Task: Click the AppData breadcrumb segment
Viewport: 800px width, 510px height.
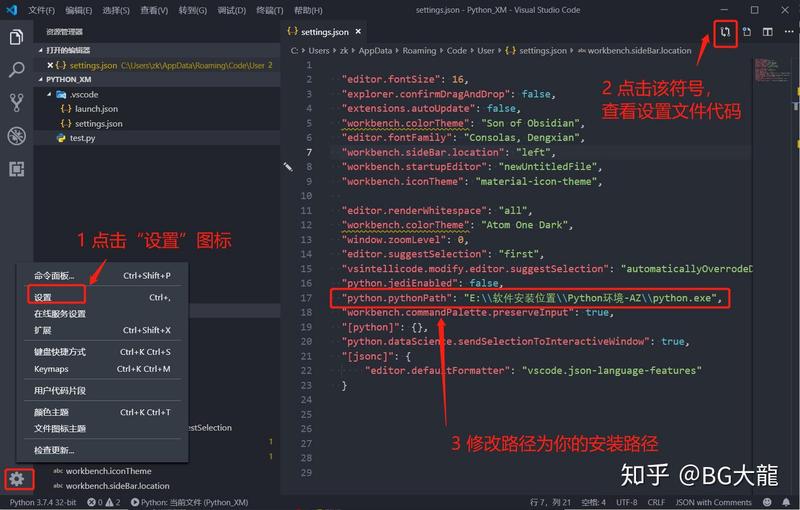Action: 375,50
